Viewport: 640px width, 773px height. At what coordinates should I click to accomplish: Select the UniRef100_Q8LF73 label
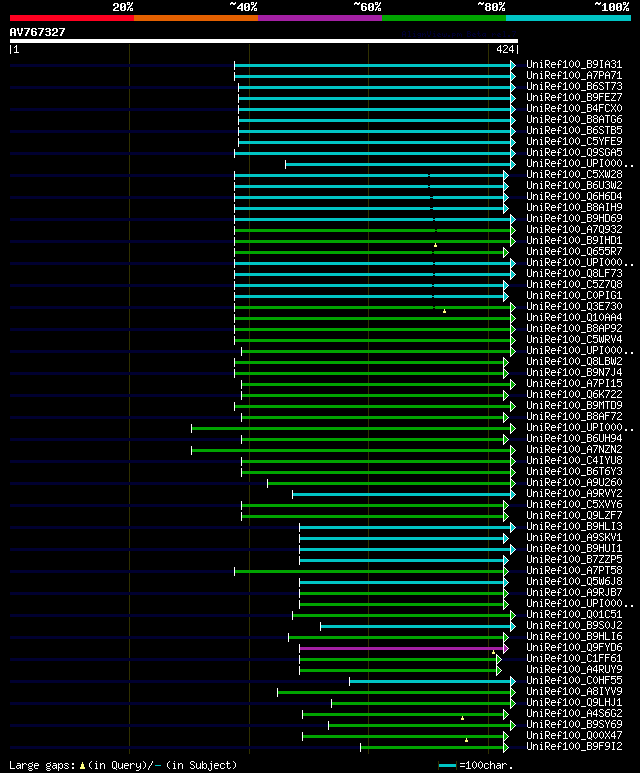[x=574, y=274]
